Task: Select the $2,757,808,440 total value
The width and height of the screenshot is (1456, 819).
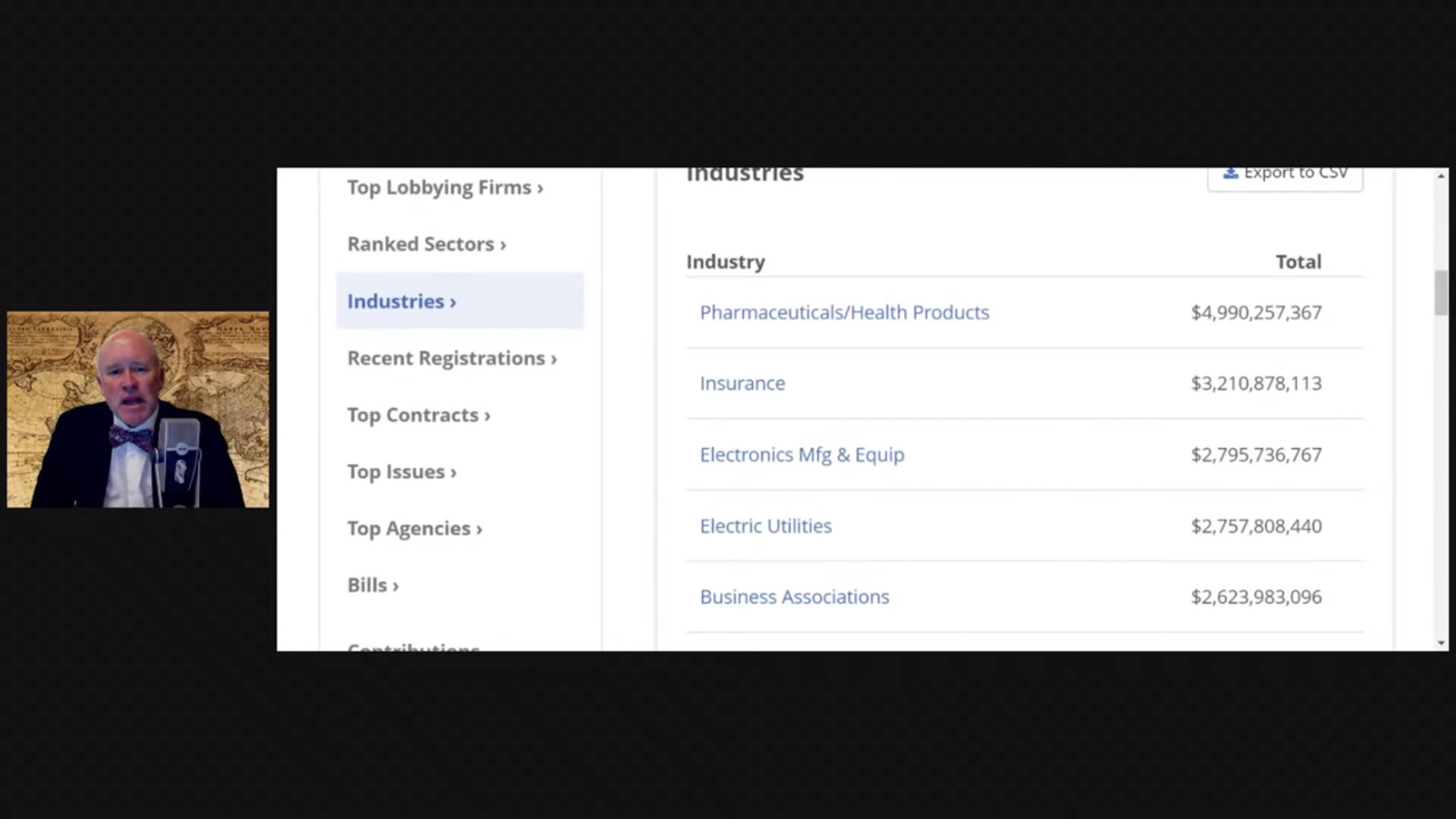Action: coord(1256,526)
